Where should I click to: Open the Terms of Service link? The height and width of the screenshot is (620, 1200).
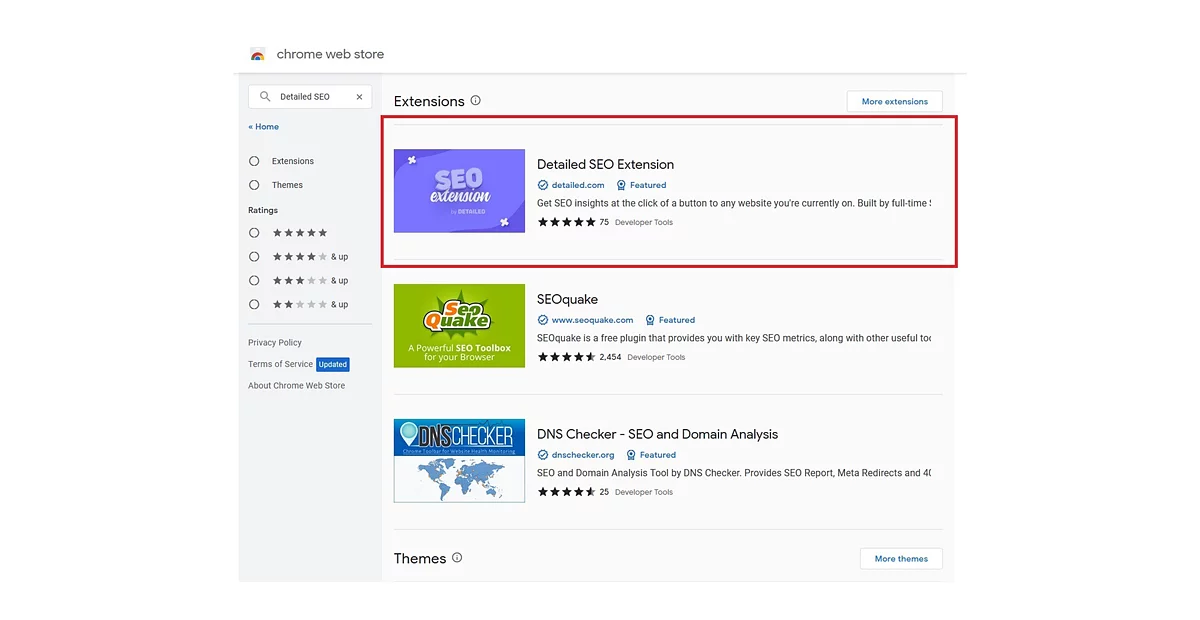[x=280, y=364]
